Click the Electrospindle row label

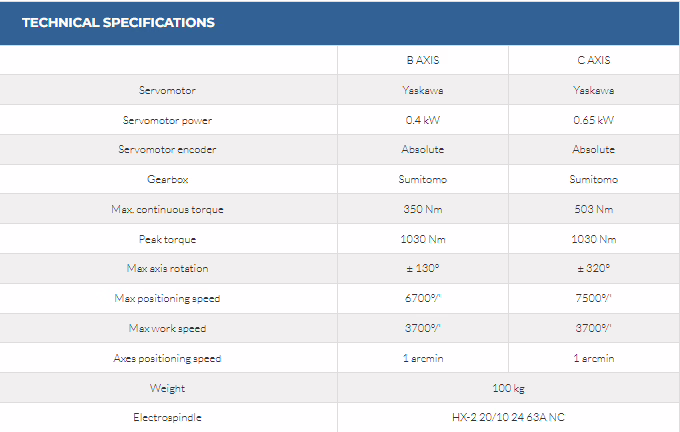167,417
